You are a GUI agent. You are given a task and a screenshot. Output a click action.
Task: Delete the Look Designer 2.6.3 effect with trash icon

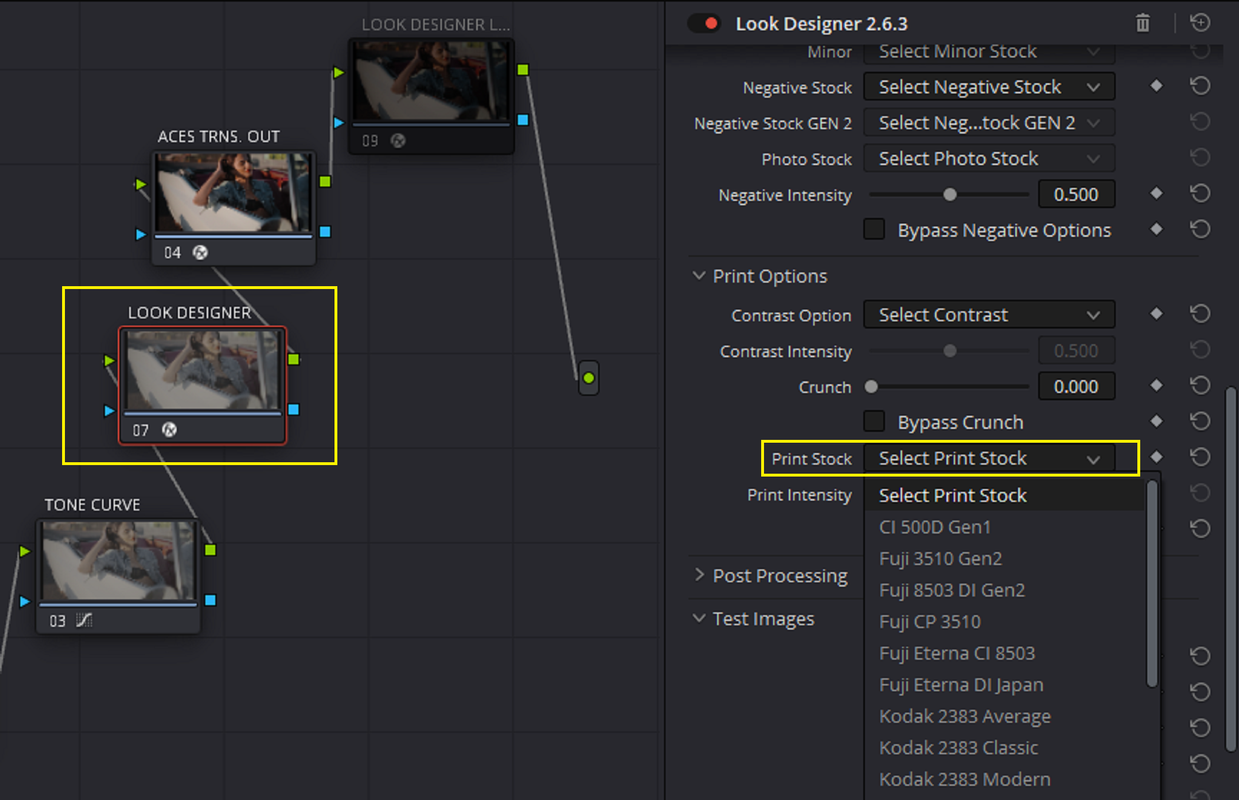(1143, 23)
